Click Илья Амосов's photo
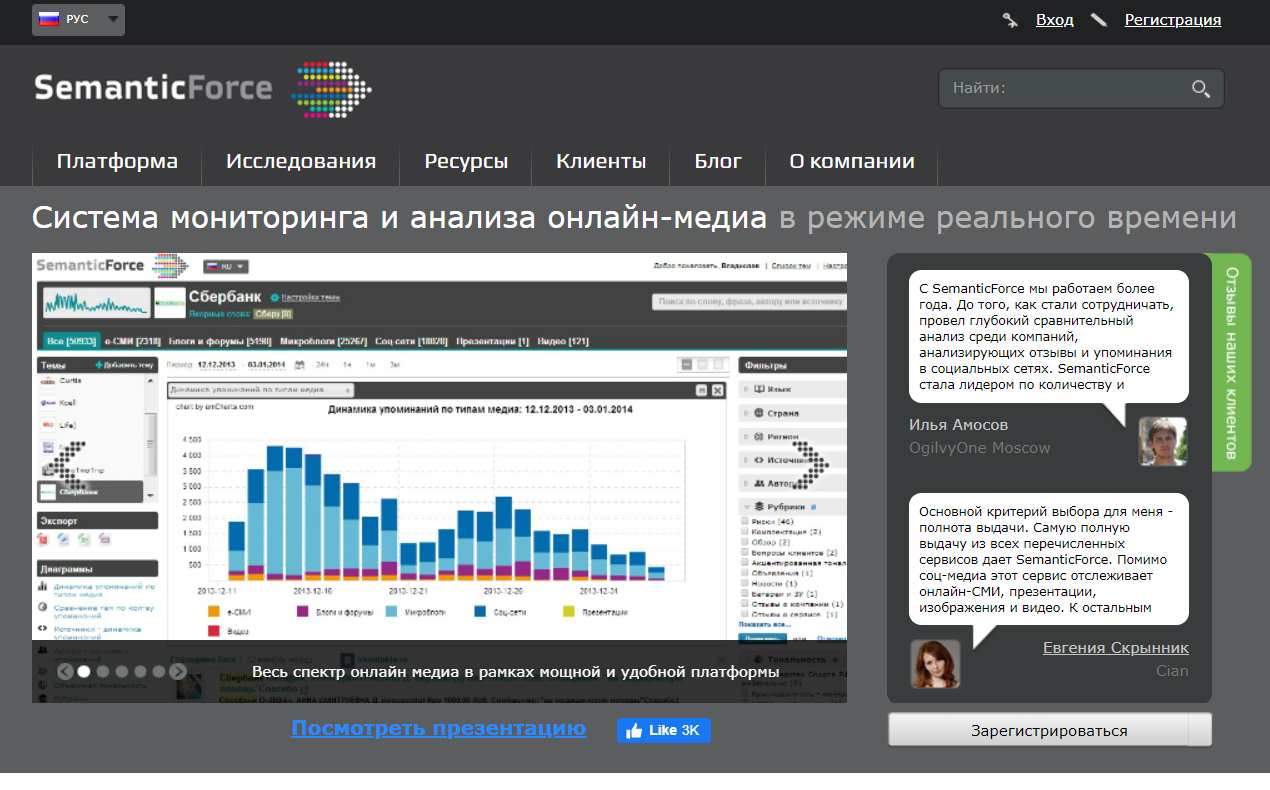1270x790 pixels. (x=1163, y=441)
